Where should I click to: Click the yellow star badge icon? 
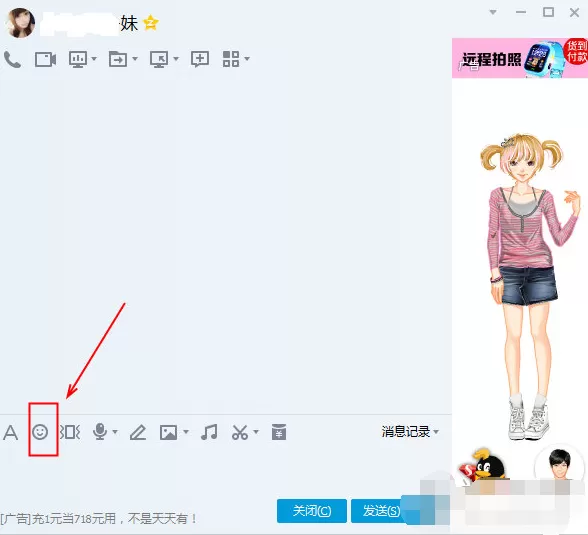[151, 23]
